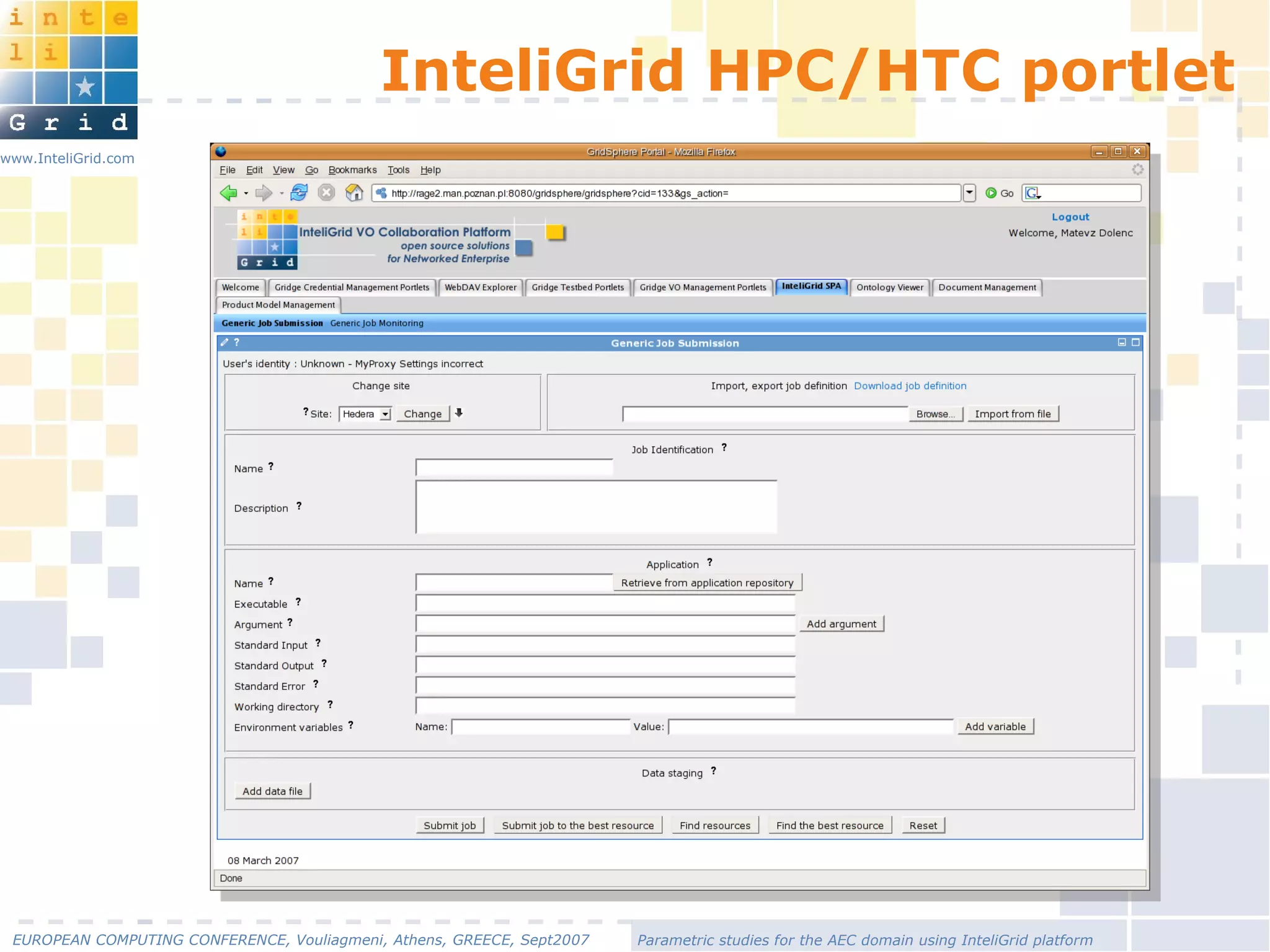The width and height of the screenshot is (1270, 952).
Task: Click Retrieve from application repository button
Action: click(708, 583)
